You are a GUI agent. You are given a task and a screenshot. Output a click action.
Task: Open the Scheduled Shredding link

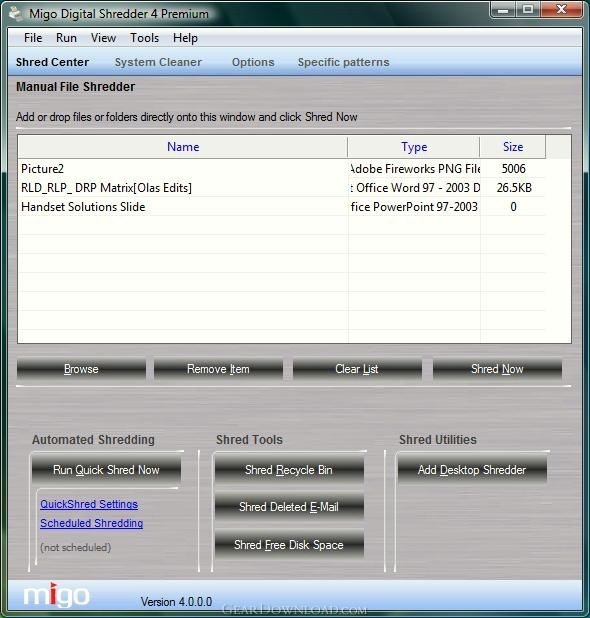[x=91, y=523]
